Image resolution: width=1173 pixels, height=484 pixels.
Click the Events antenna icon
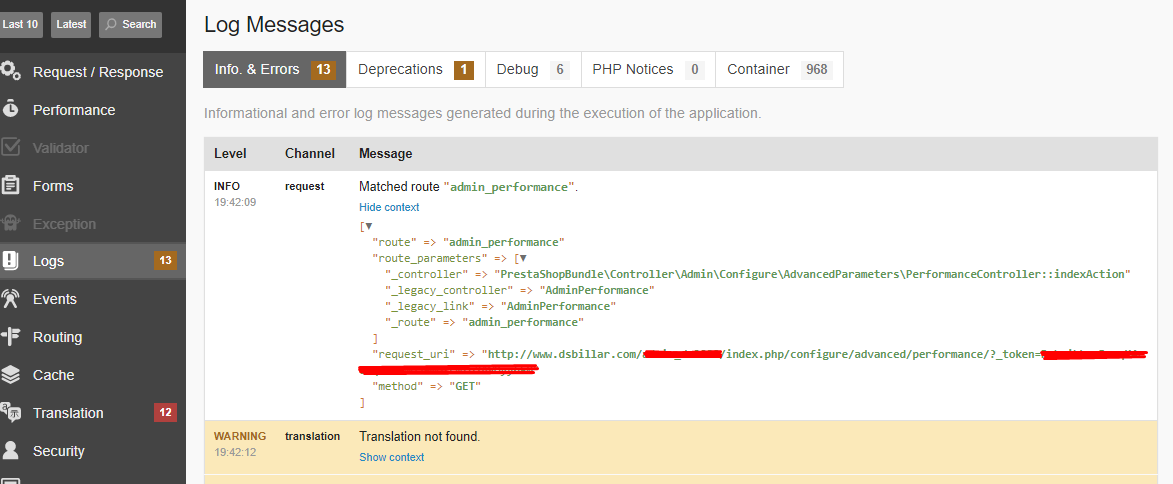(x=11, y=298)
